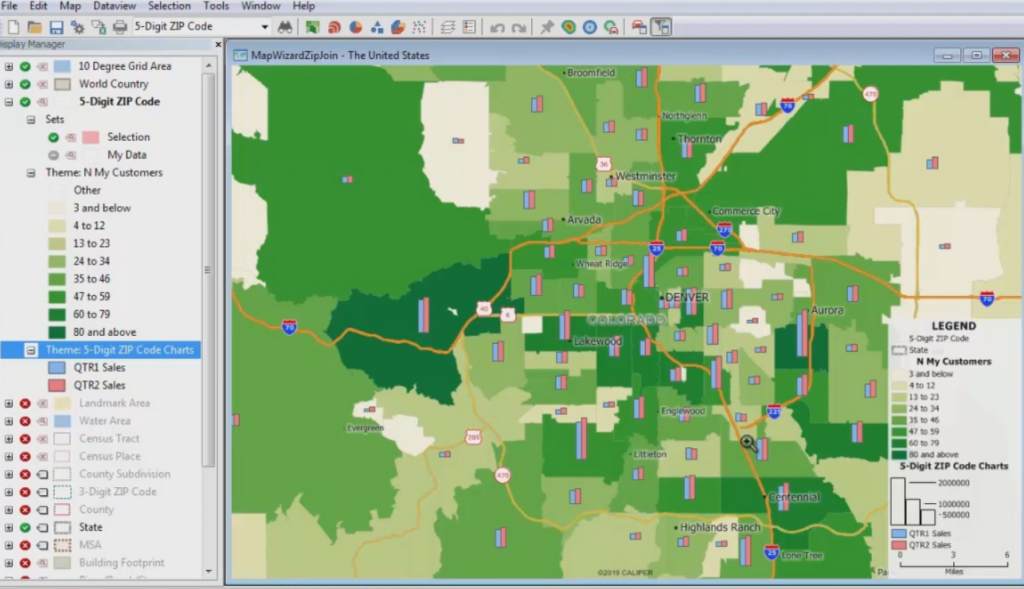
Task: Click the New file icon
Action: tap(14, 27)
